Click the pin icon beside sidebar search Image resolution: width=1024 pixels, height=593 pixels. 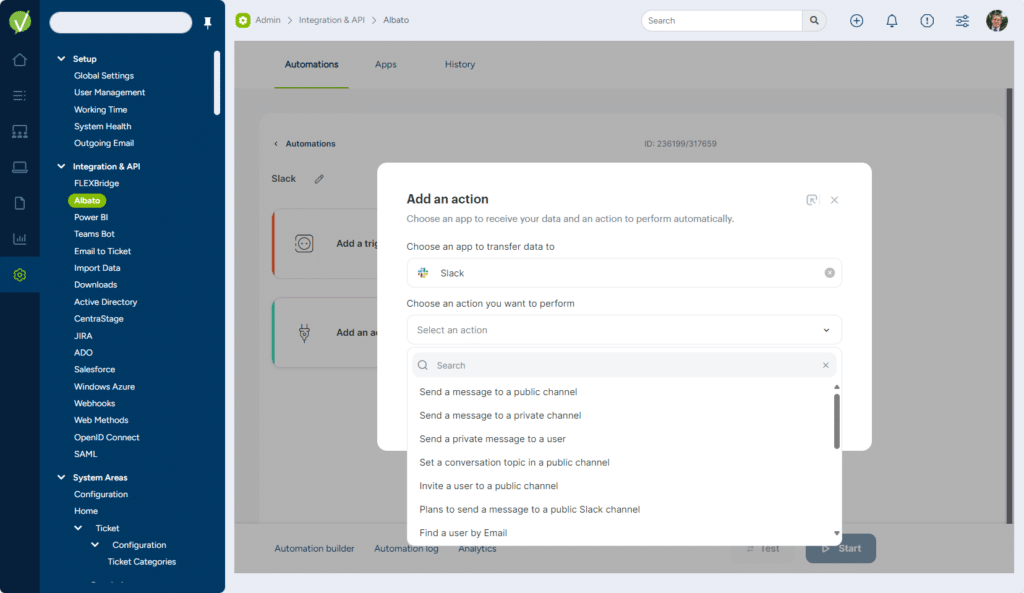(x=208, y=23)
